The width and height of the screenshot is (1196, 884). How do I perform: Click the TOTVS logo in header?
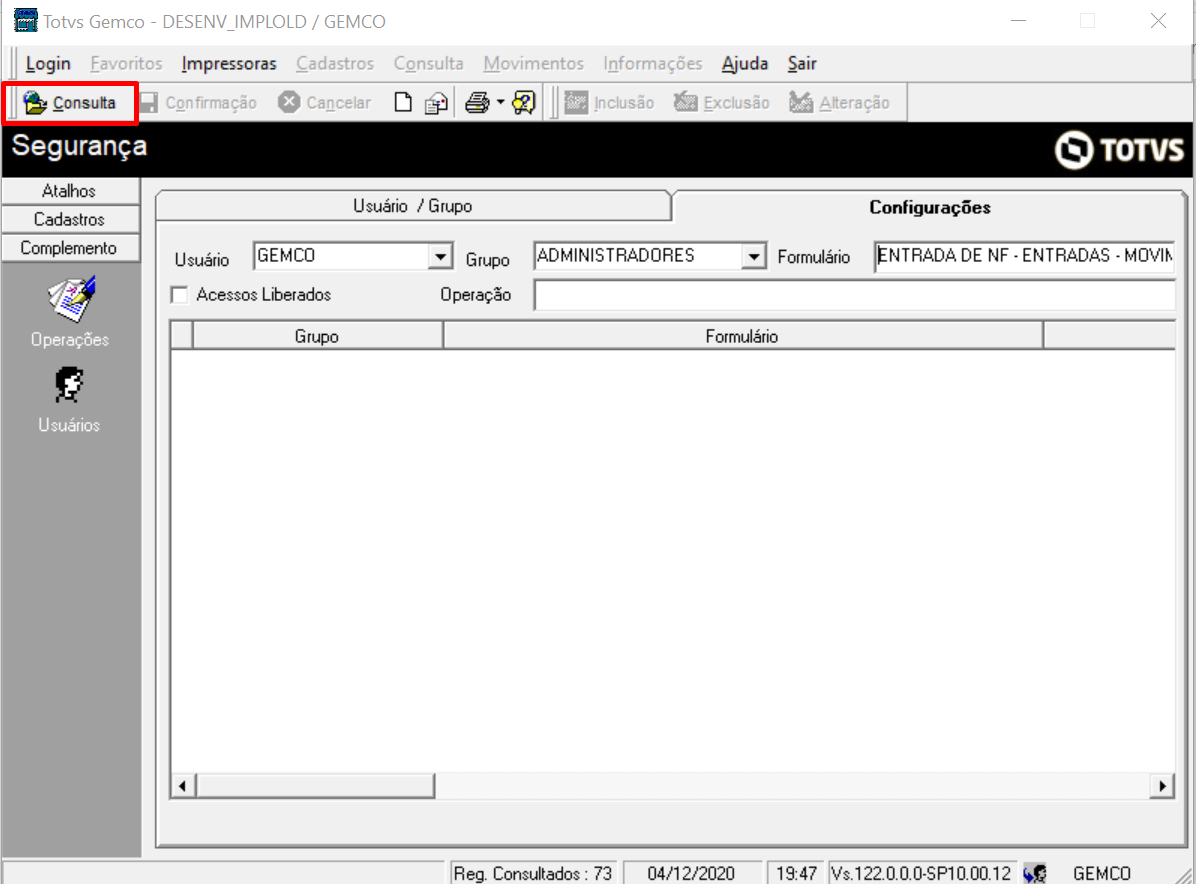click(x=1119, y=149)
